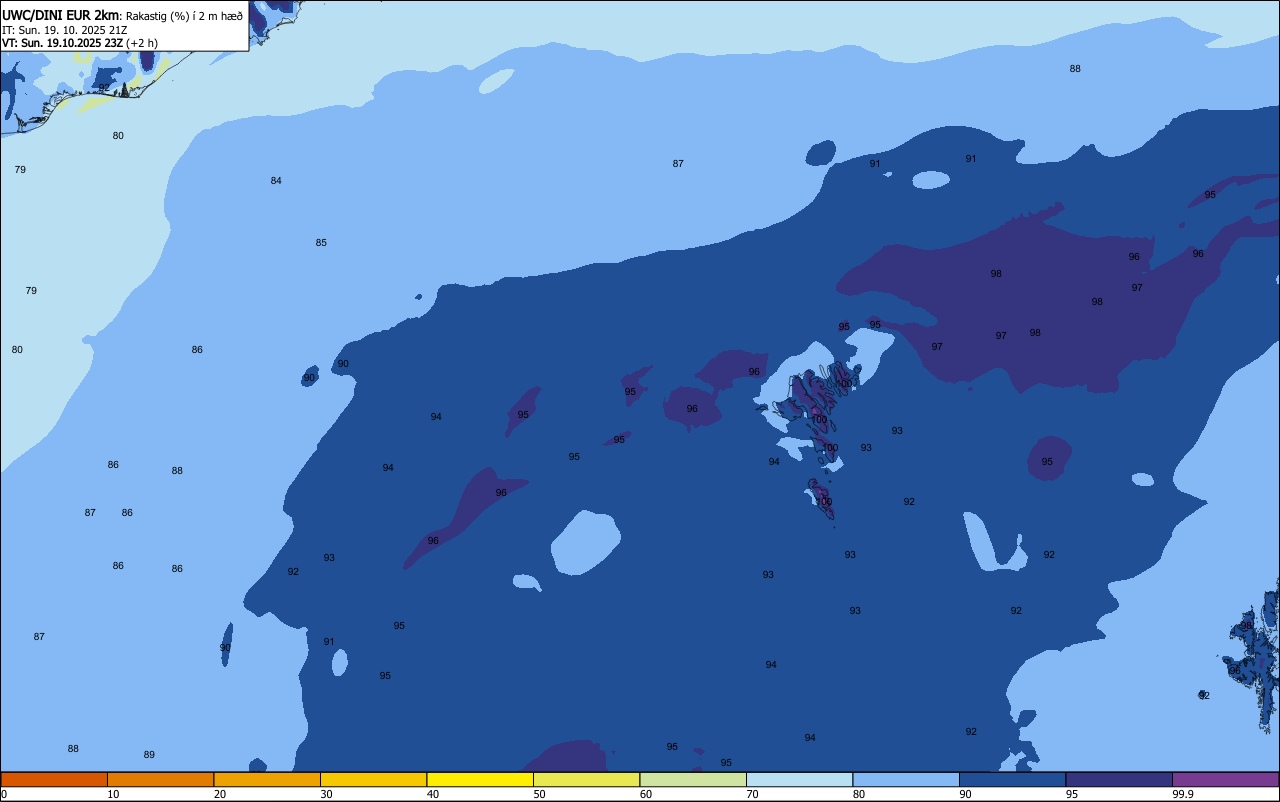Click the legend tick label '20'
Screen dimensions: 1280x802
(x=220, y=794)
